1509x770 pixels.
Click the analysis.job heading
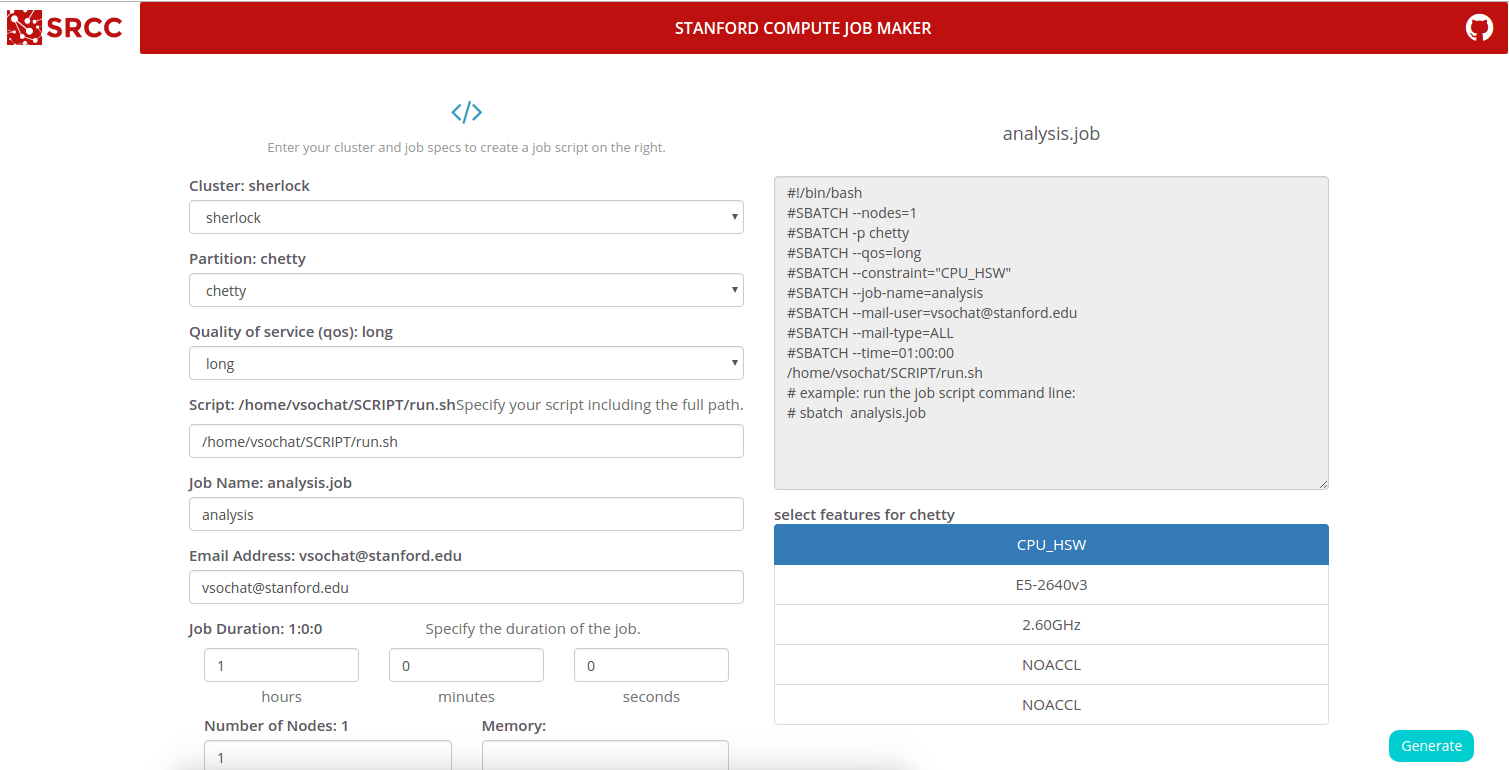point(1051,133)
